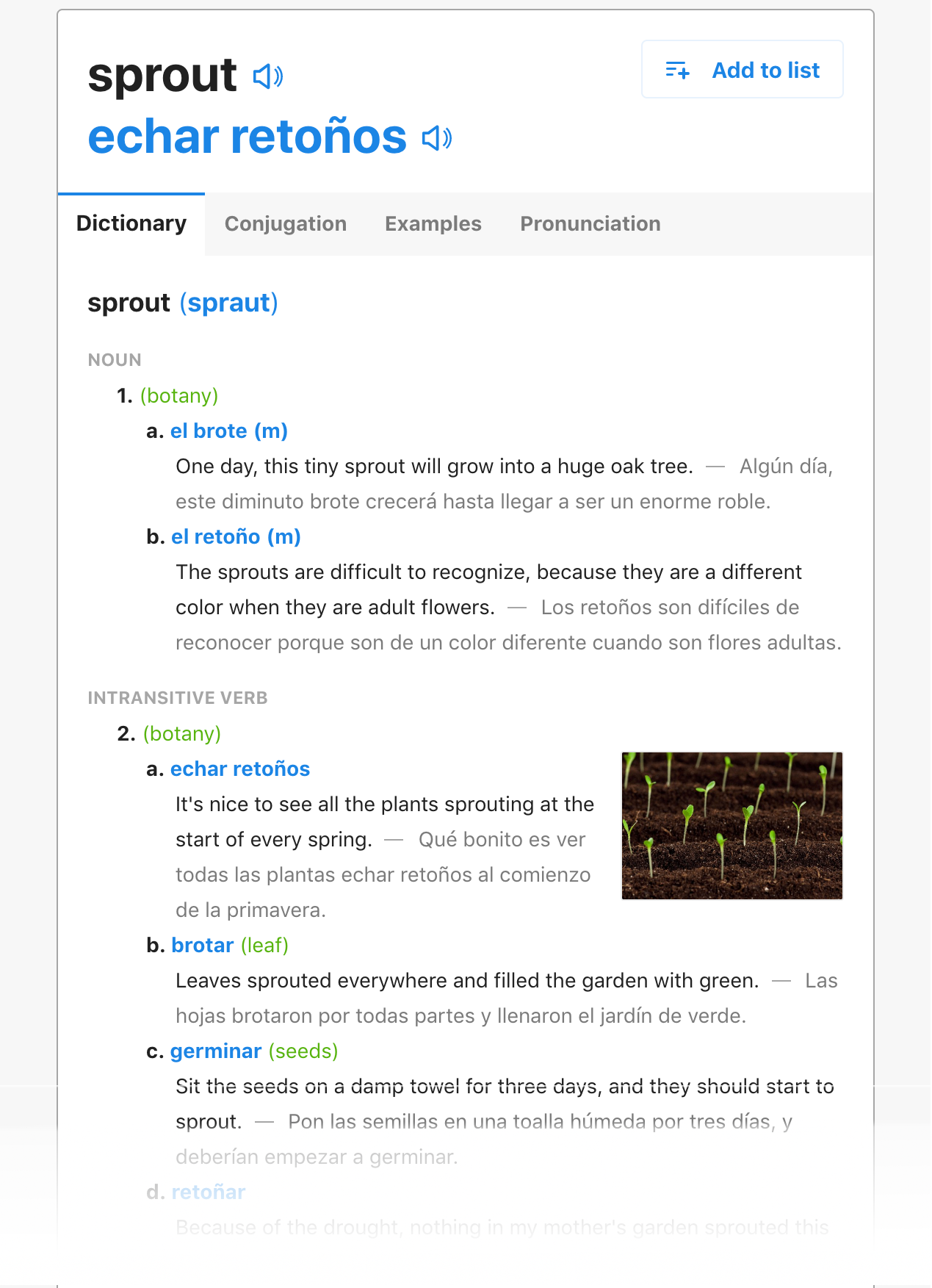The width and height of the screenshot is (932, 1288).
Task: Click the seedlings in soil photo
Action: 732,826
